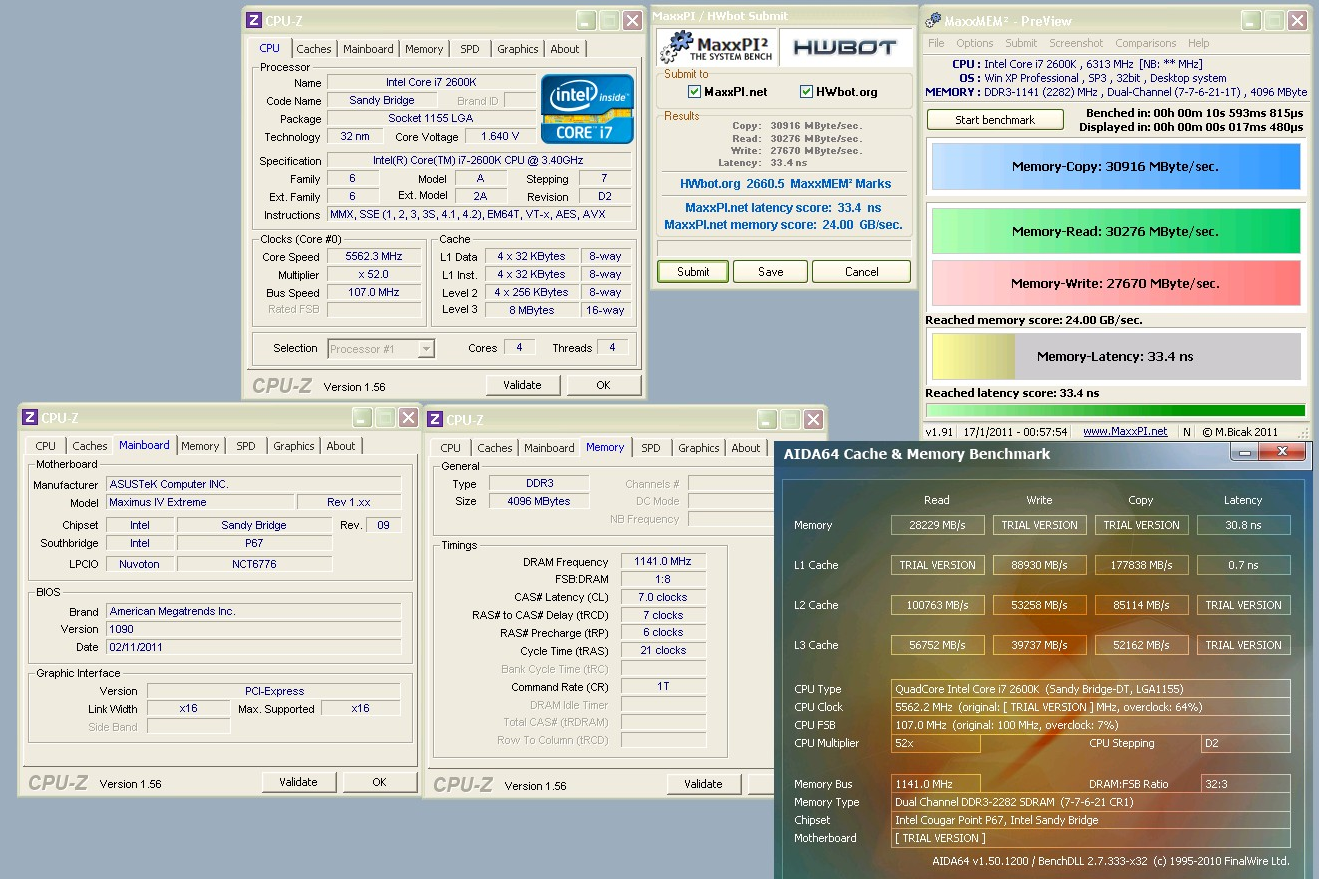Click the CAS# Latency 7.0 clocks field

pyautogui.click(x=663, y=597)
